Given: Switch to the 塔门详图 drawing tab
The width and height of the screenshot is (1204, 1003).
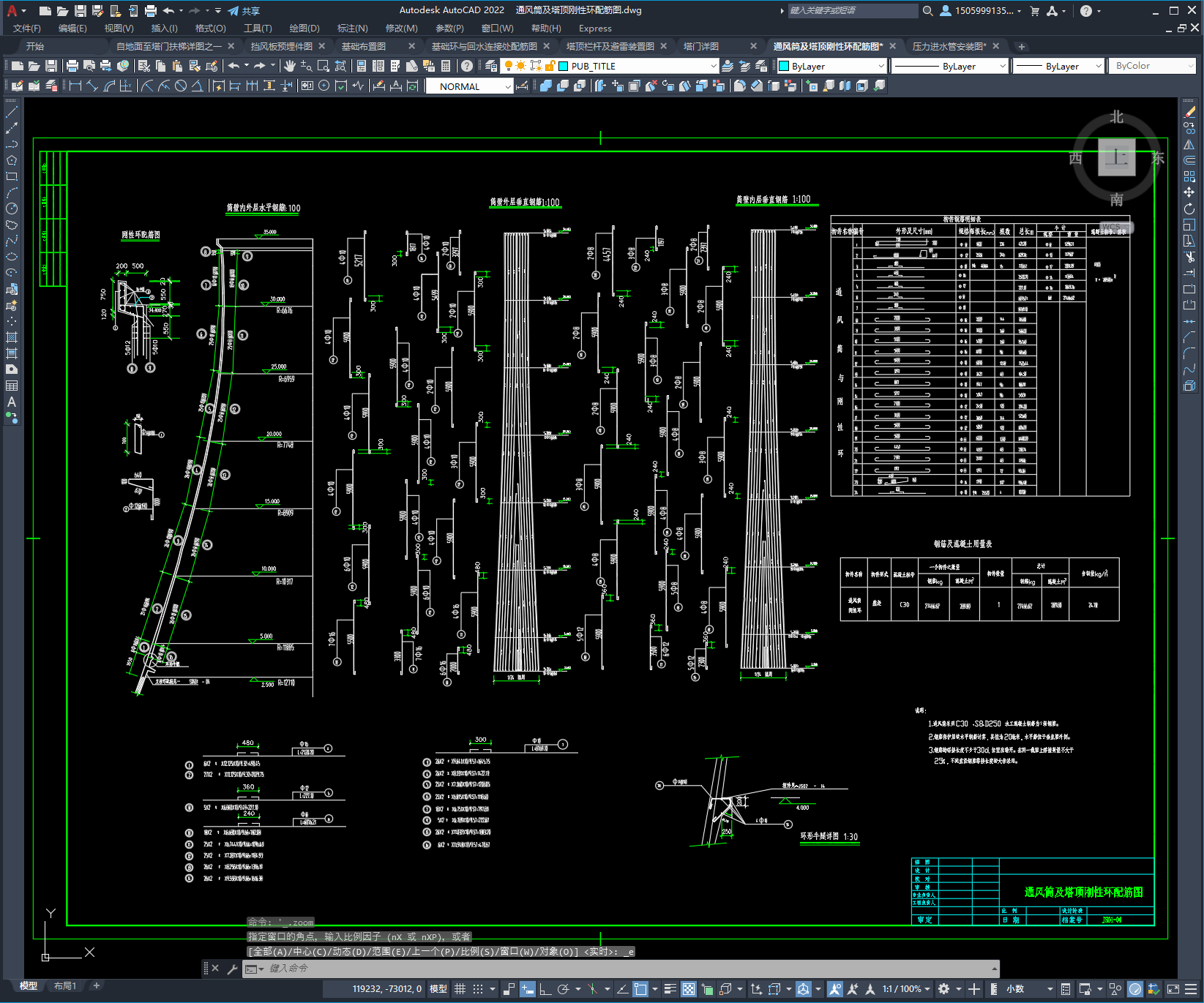Looking at the screenshot, I should 701,46.
